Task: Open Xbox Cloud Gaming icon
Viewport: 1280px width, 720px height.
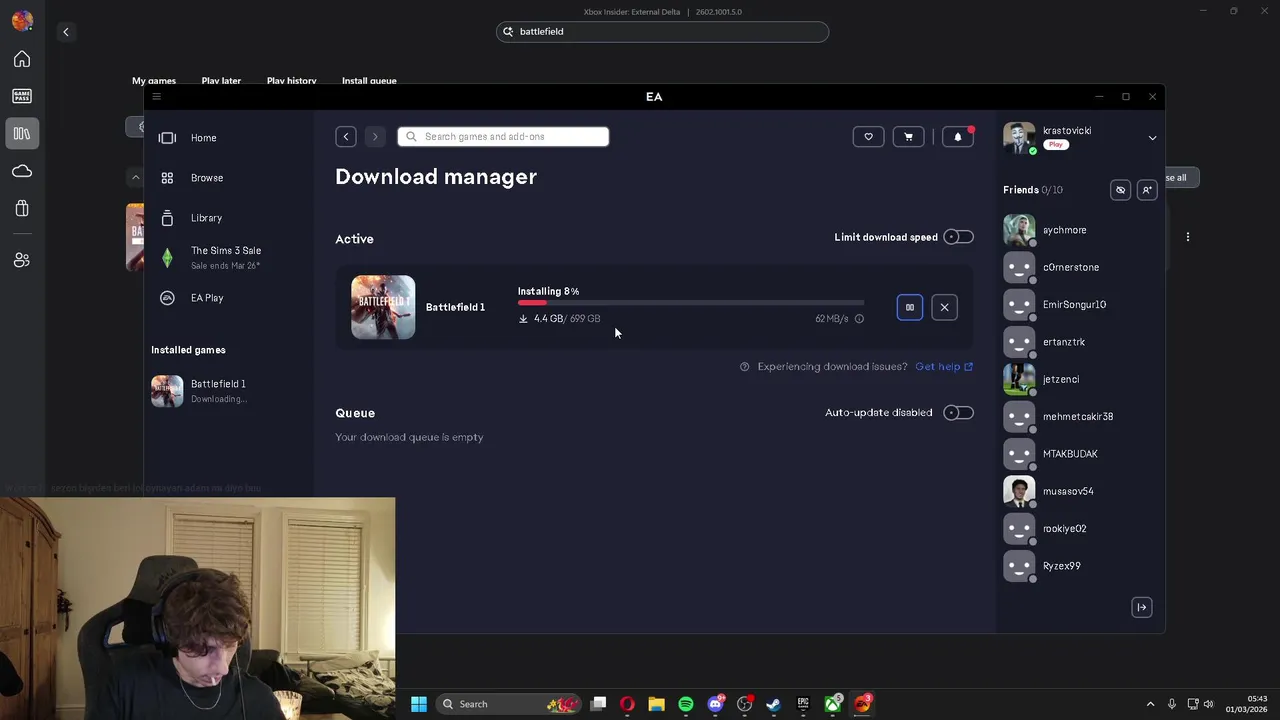Action: click(x=22, y=171)
